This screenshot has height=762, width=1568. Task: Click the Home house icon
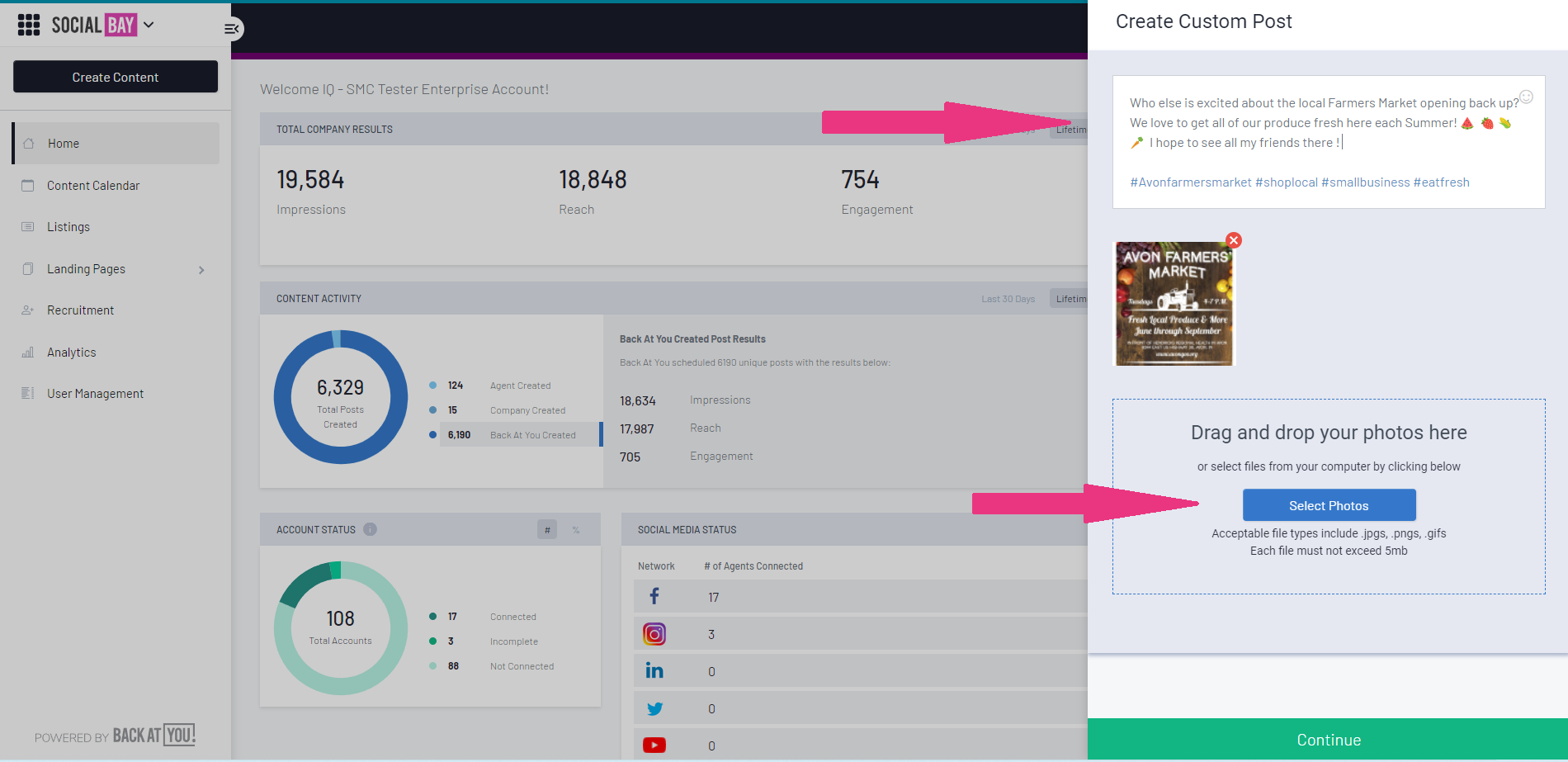(x=28, y=143)
